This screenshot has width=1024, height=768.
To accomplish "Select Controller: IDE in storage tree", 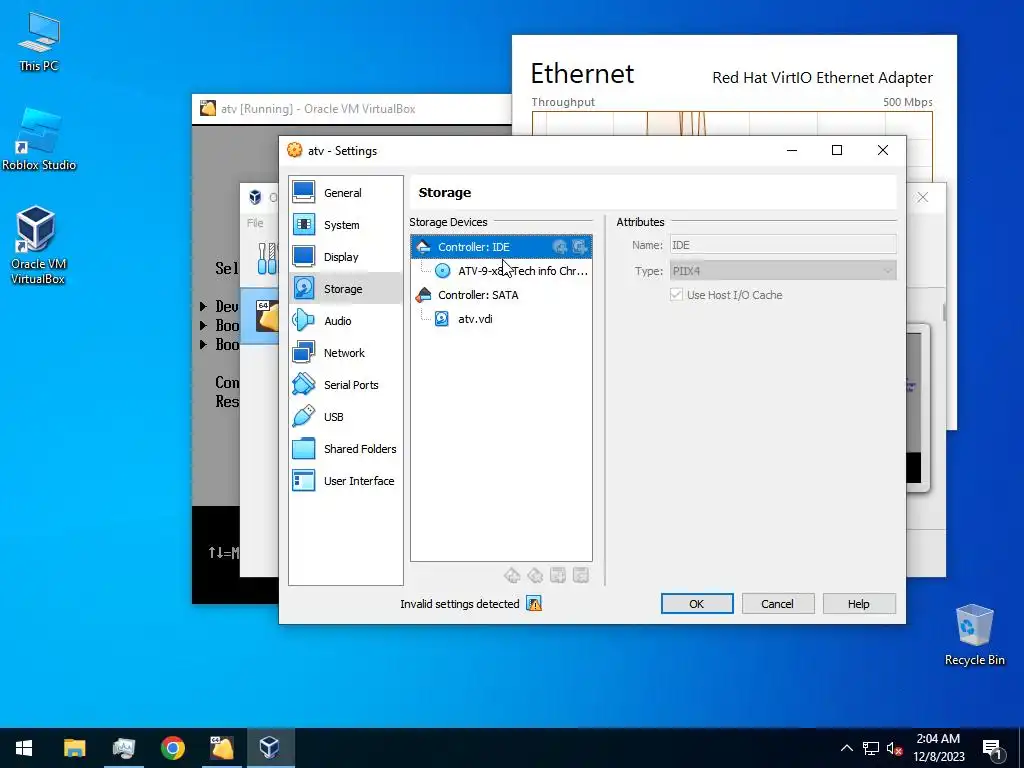I will click(x=501, y=247).
